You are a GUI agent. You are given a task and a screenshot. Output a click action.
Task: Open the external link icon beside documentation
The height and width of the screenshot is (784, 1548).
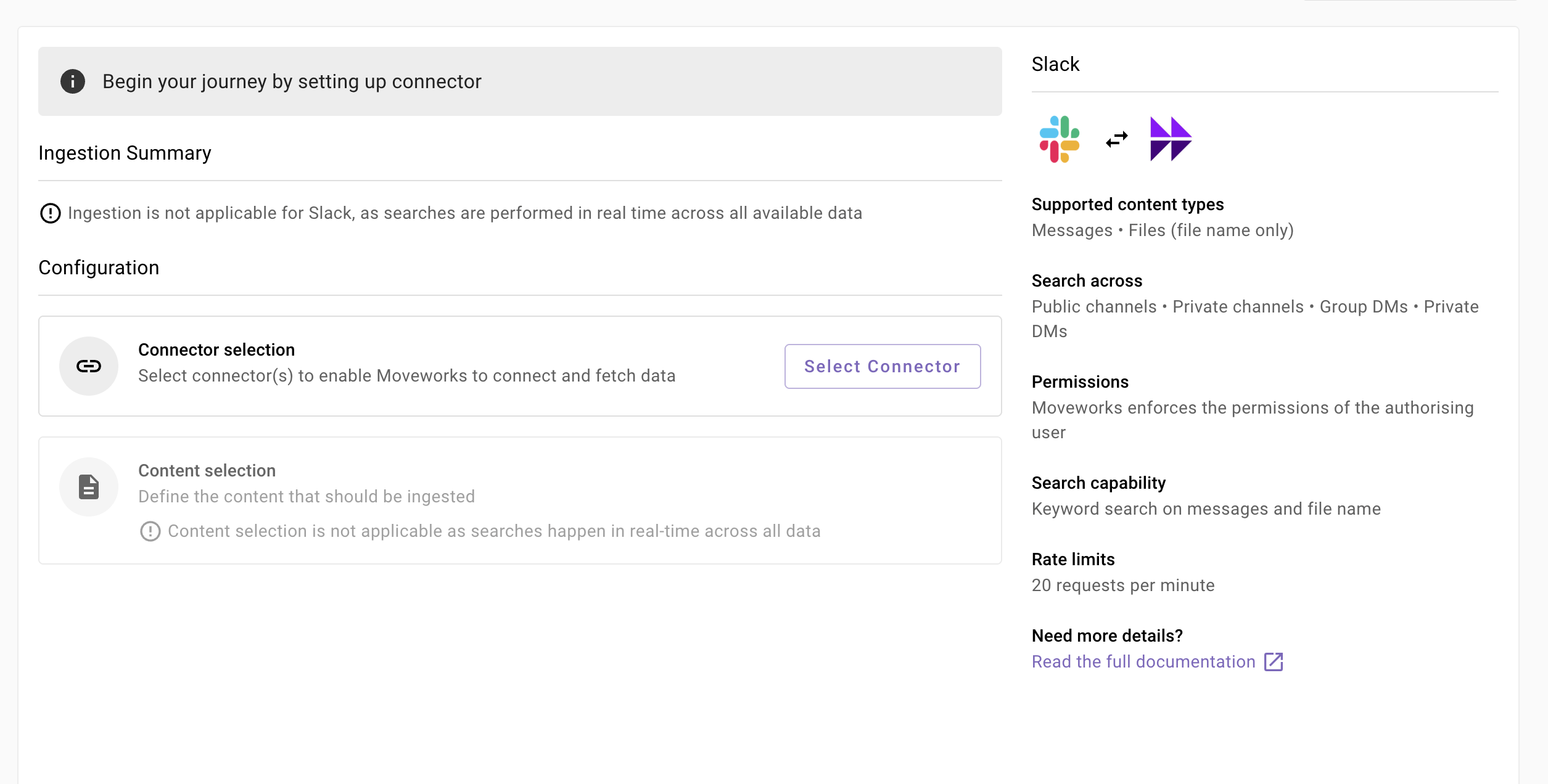click(x=1274, y=662)
